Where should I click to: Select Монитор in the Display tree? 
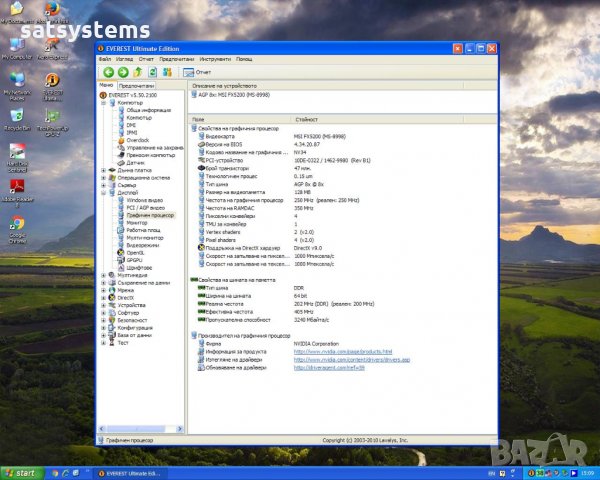coord(136,222)
